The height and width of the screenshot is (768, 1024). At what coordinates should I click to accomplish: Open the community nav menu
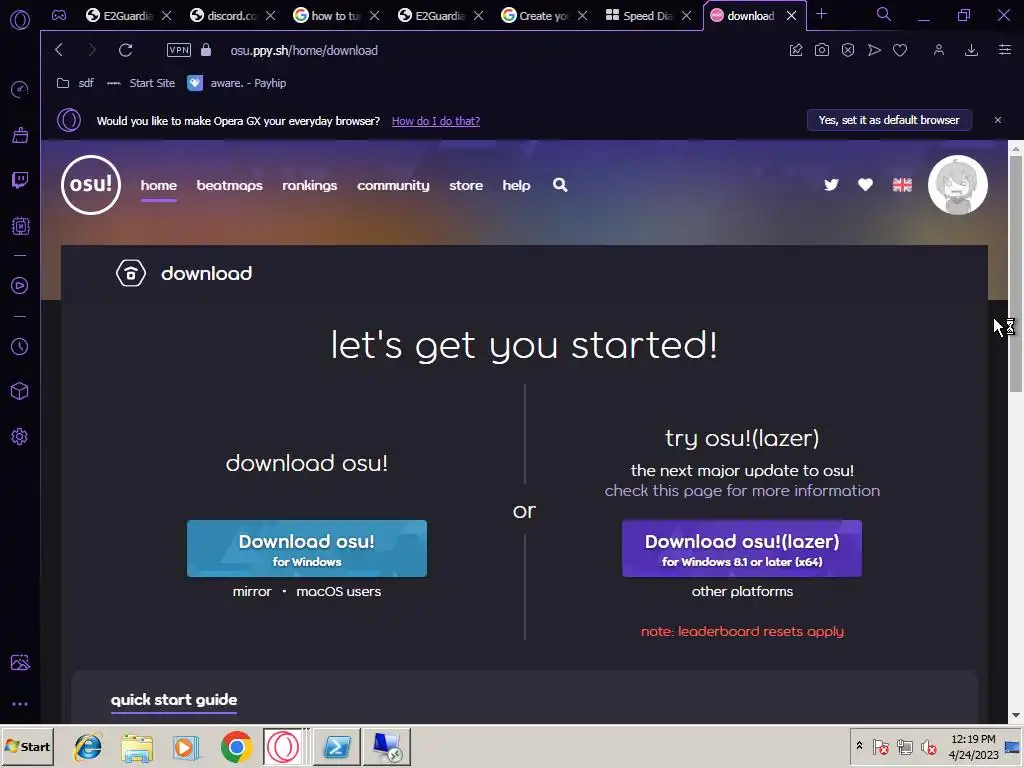pyautogui.click(x=393, y=185)
